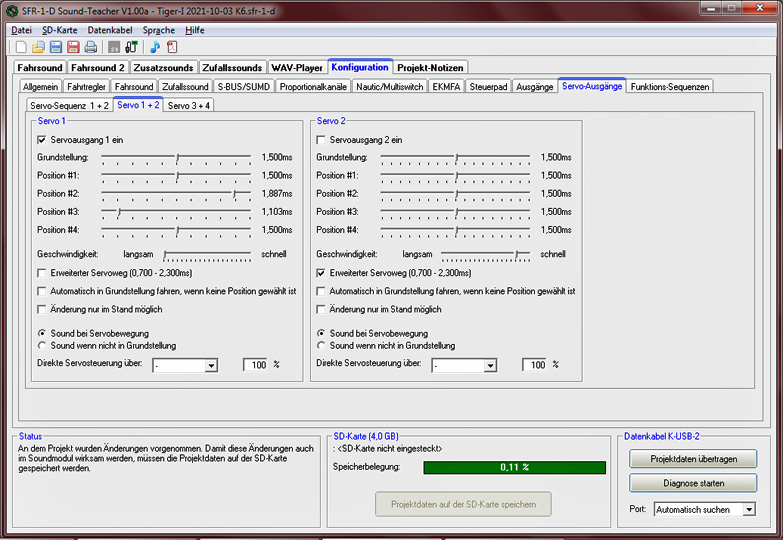Switch to Servo-Sequenz 1 + 2 subtab
The height and width of the screenshot is (540, 783).
pos(69,105)
